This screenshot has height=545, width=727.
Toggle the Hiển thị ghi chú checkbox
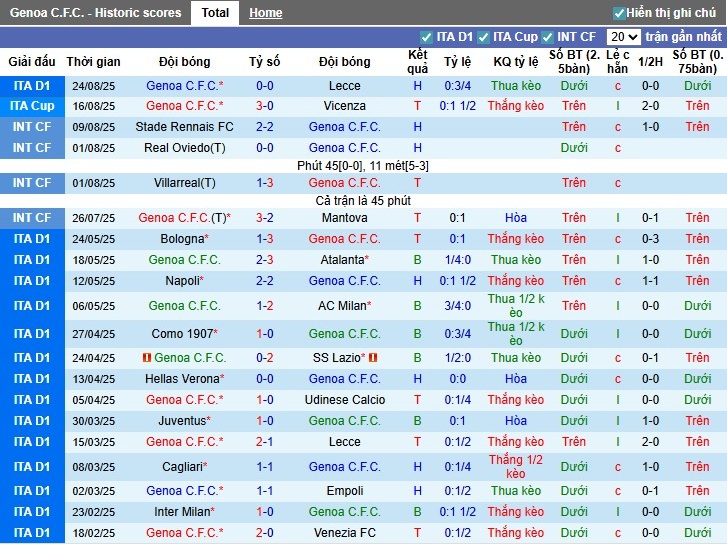(619, 13)
